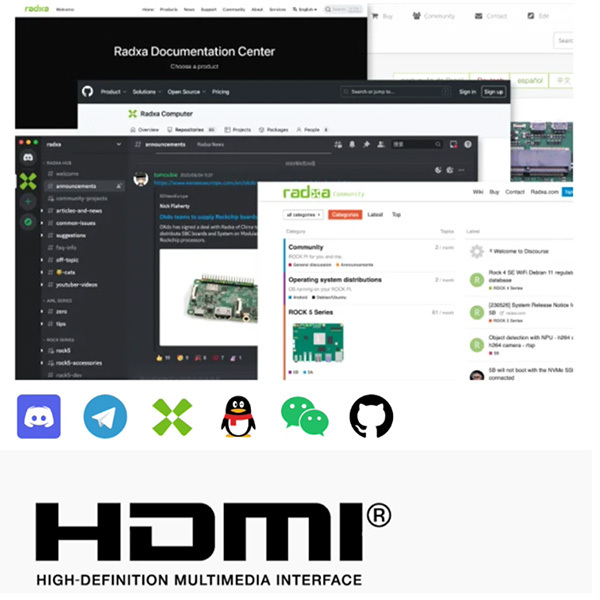
Task: Open the Telegram paper-plane icon
Action: click(105, 416)
